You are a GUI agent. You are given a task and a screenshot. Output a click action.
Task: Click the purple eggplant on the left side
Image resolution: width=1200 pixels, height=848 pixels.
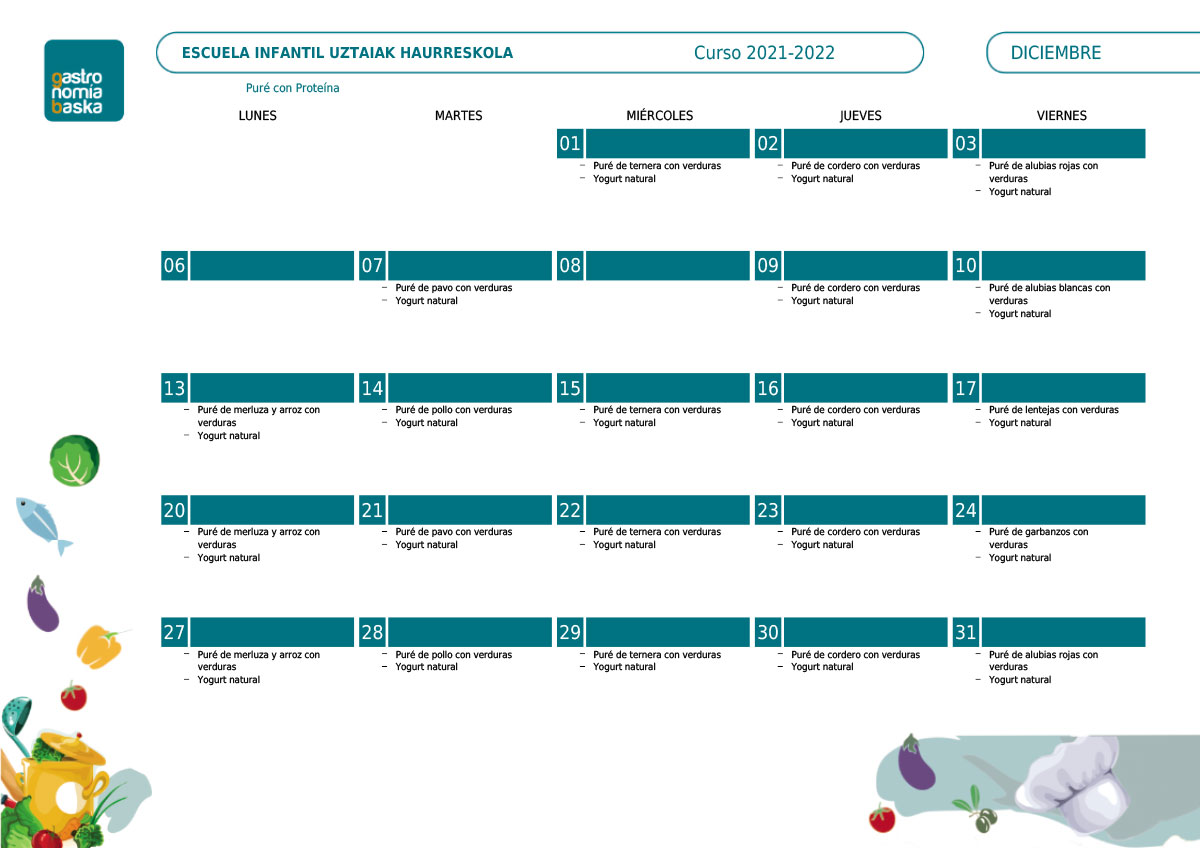coord(42,605)
